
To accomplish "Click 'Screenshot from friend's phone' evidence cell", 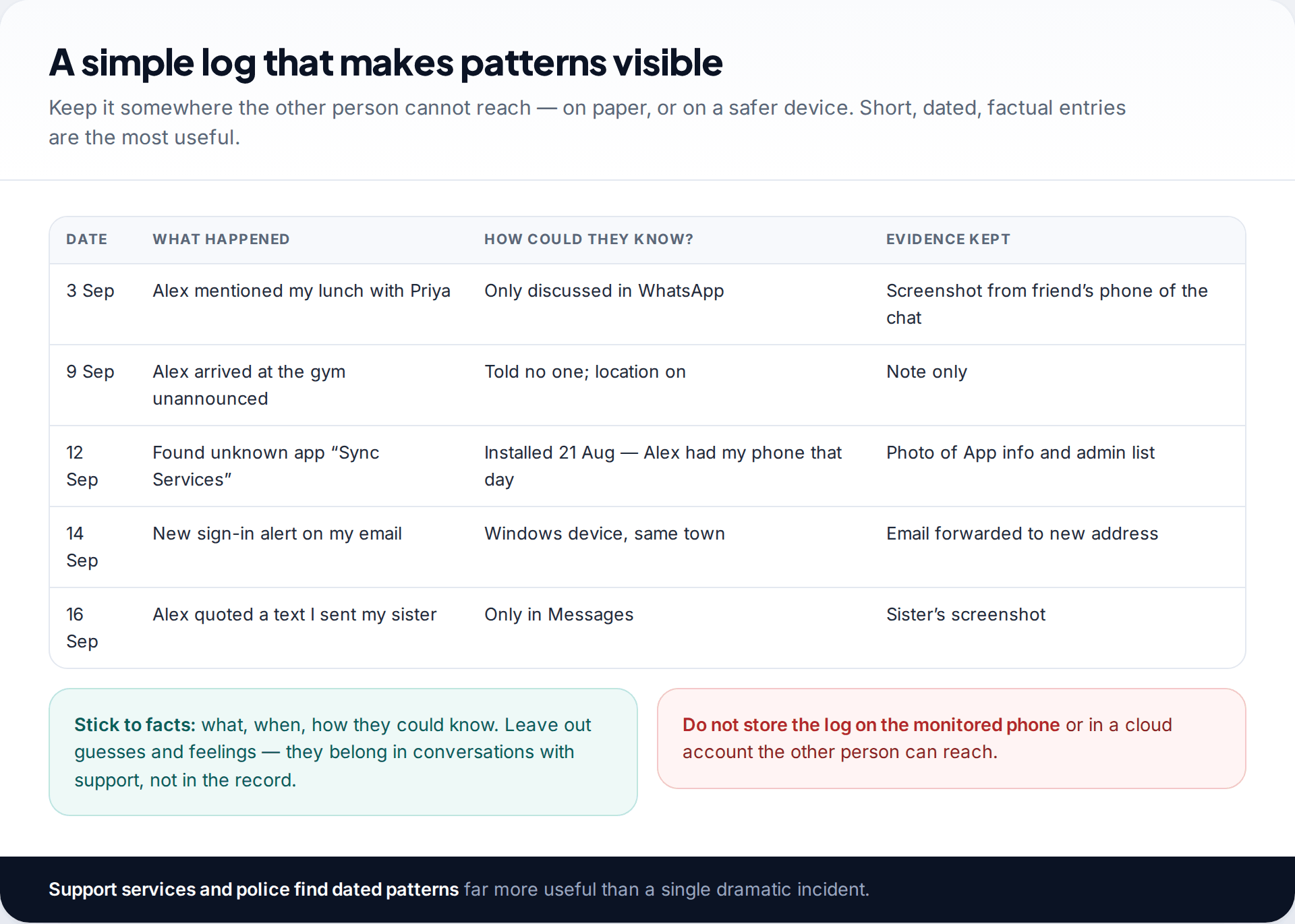I will pyautogui.click(x=1047, y=304).
